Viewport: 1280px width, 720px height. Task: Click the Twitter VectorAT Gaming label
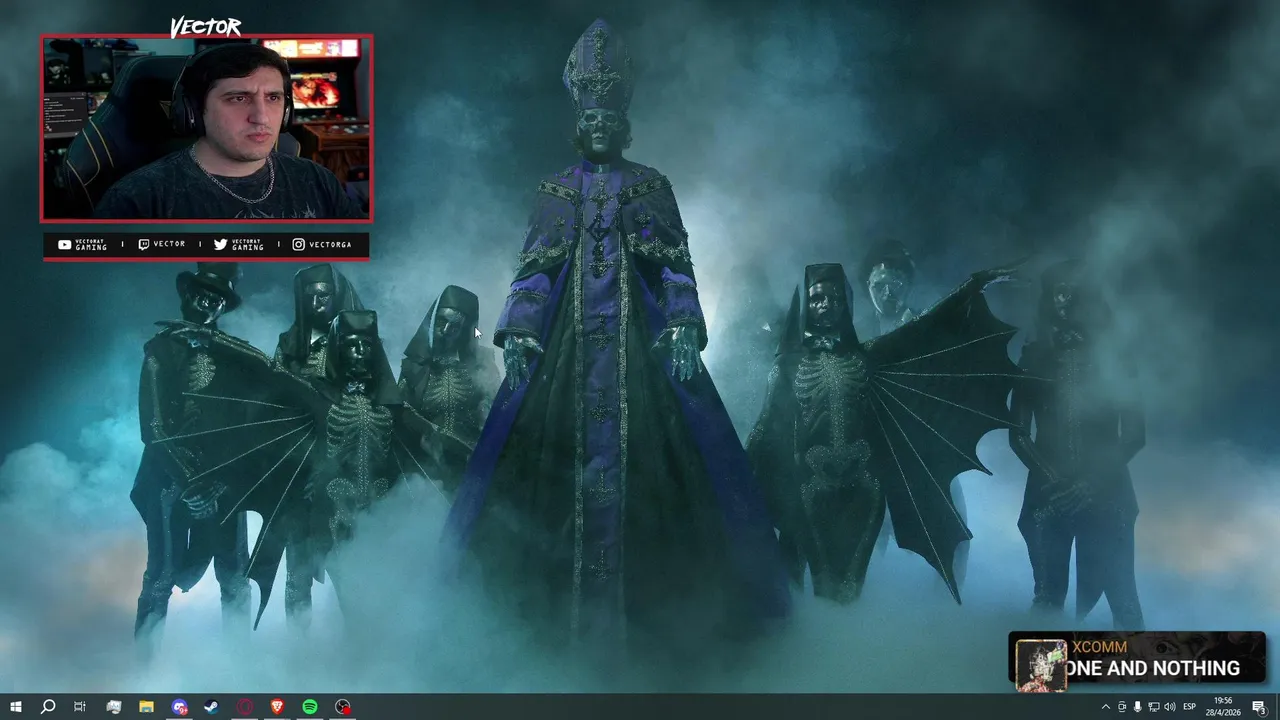tap(239, 244)
